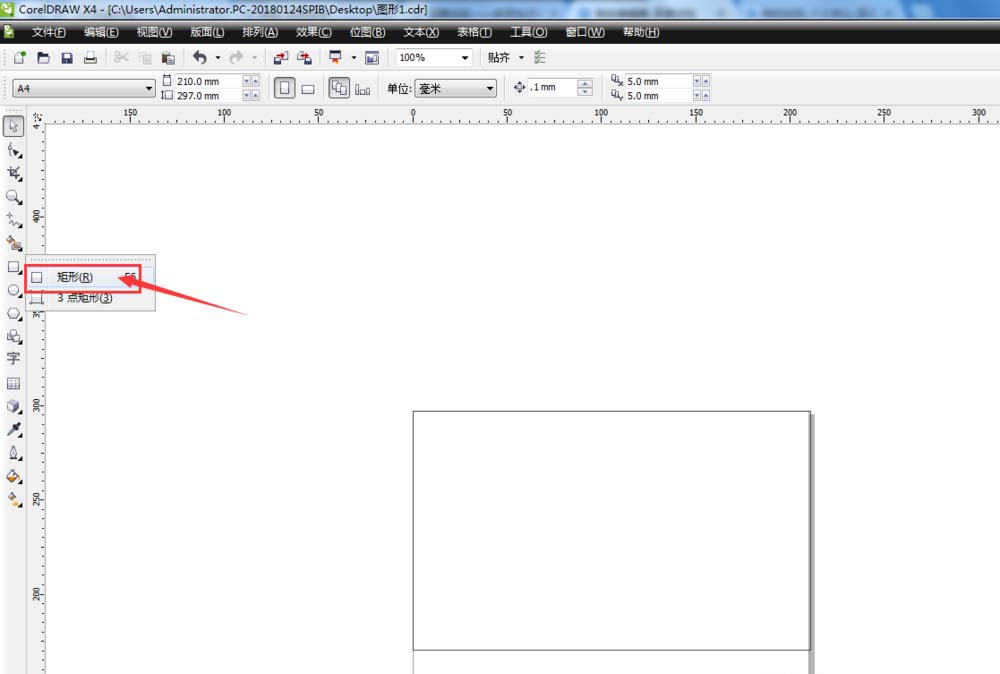Click the 210.0 mm page width field

[208, 81]
